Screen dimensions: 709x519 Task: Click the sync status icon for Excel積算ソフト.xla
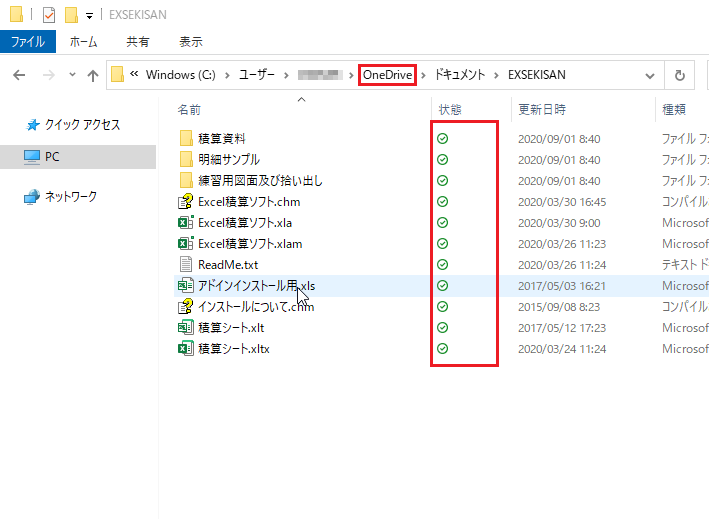443,222
